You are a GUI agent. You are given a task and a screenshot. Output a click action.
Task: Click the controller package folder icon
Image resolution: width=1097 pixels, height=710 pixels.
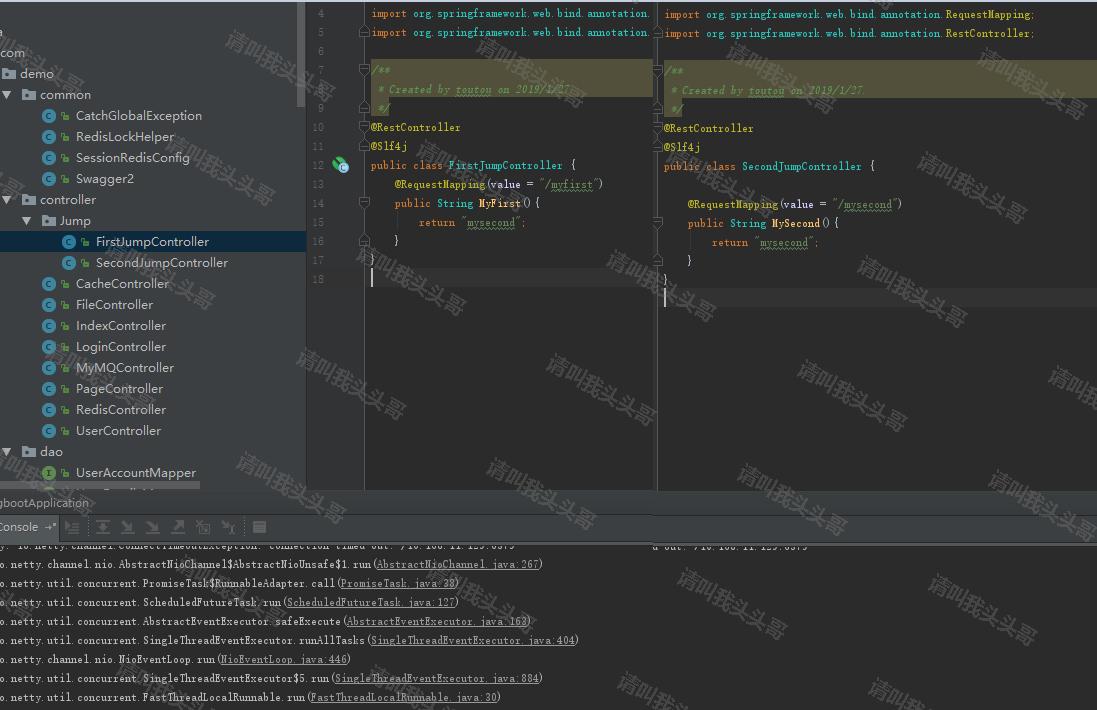click(x=29, y=199)
